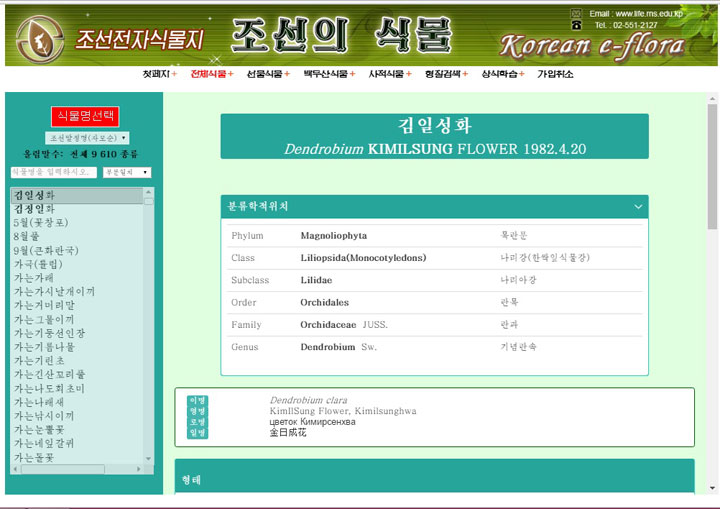Select 가는기름나물 in plant list
This screenshot has width=720, height=509.
pos(44,347)
